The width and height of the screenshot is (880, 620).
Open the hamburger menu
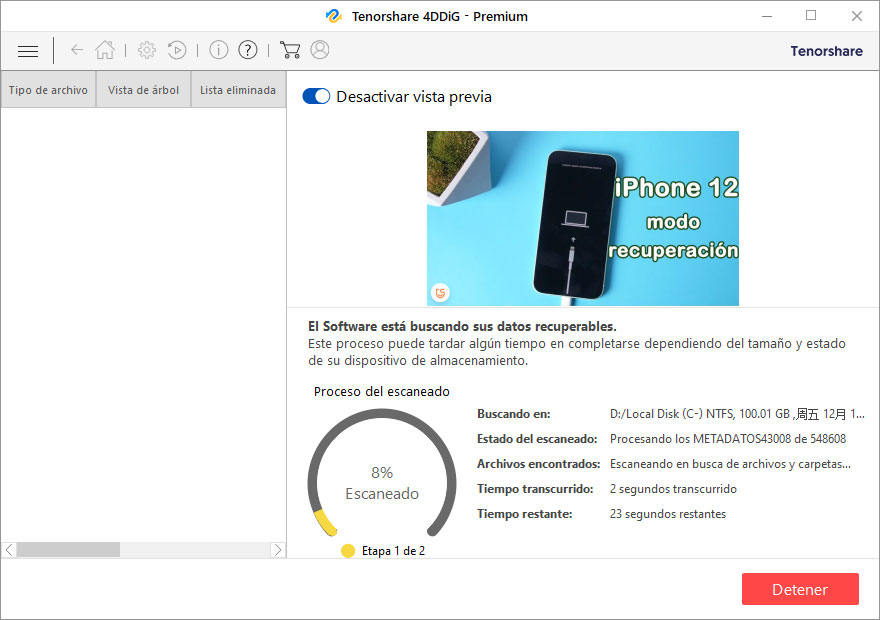click(x=28, y=51)
